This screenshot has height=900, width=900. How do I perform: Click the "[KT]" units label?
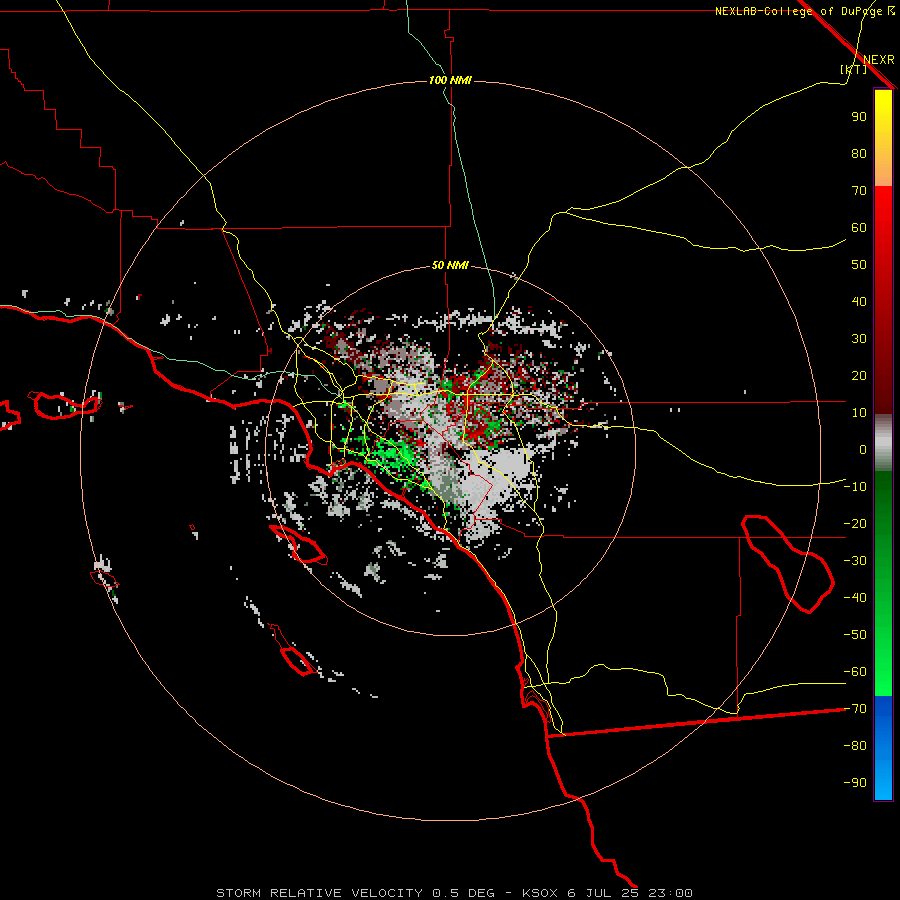(x=854, y=69)
